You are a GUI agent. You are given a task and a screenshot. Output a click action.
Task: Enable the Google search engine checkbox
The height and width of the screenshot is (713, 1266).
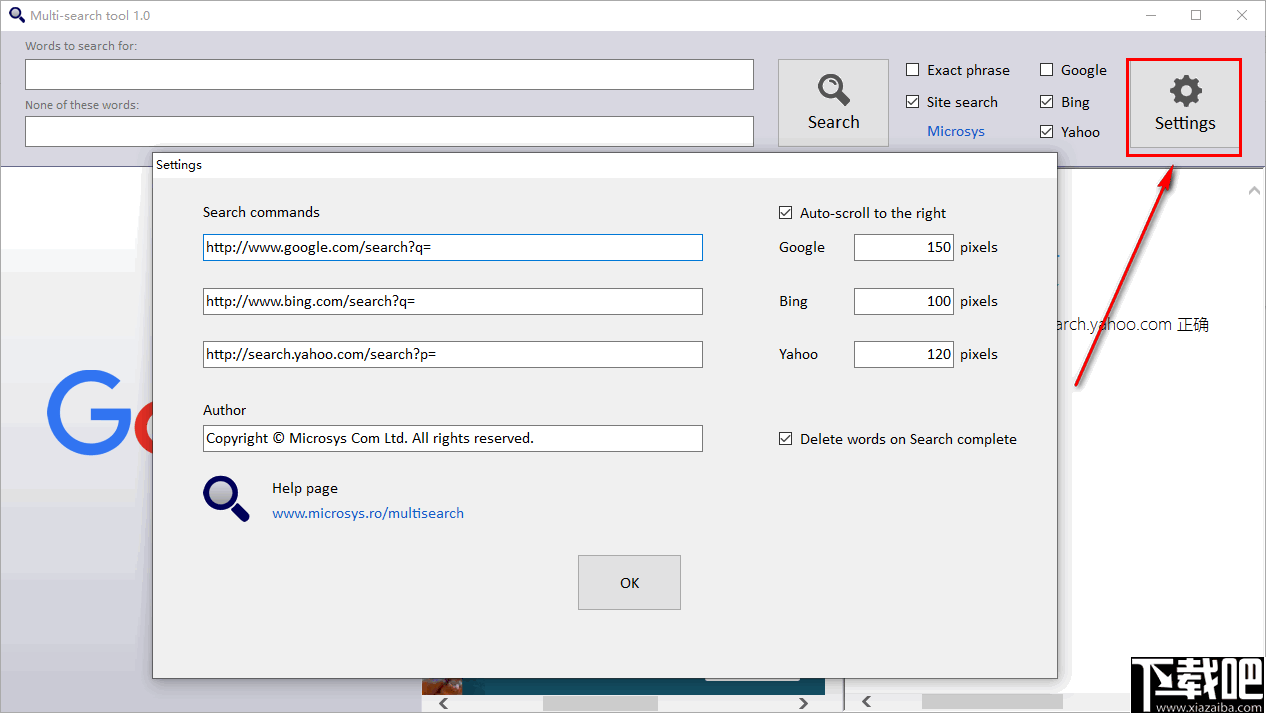[1047, 70]
